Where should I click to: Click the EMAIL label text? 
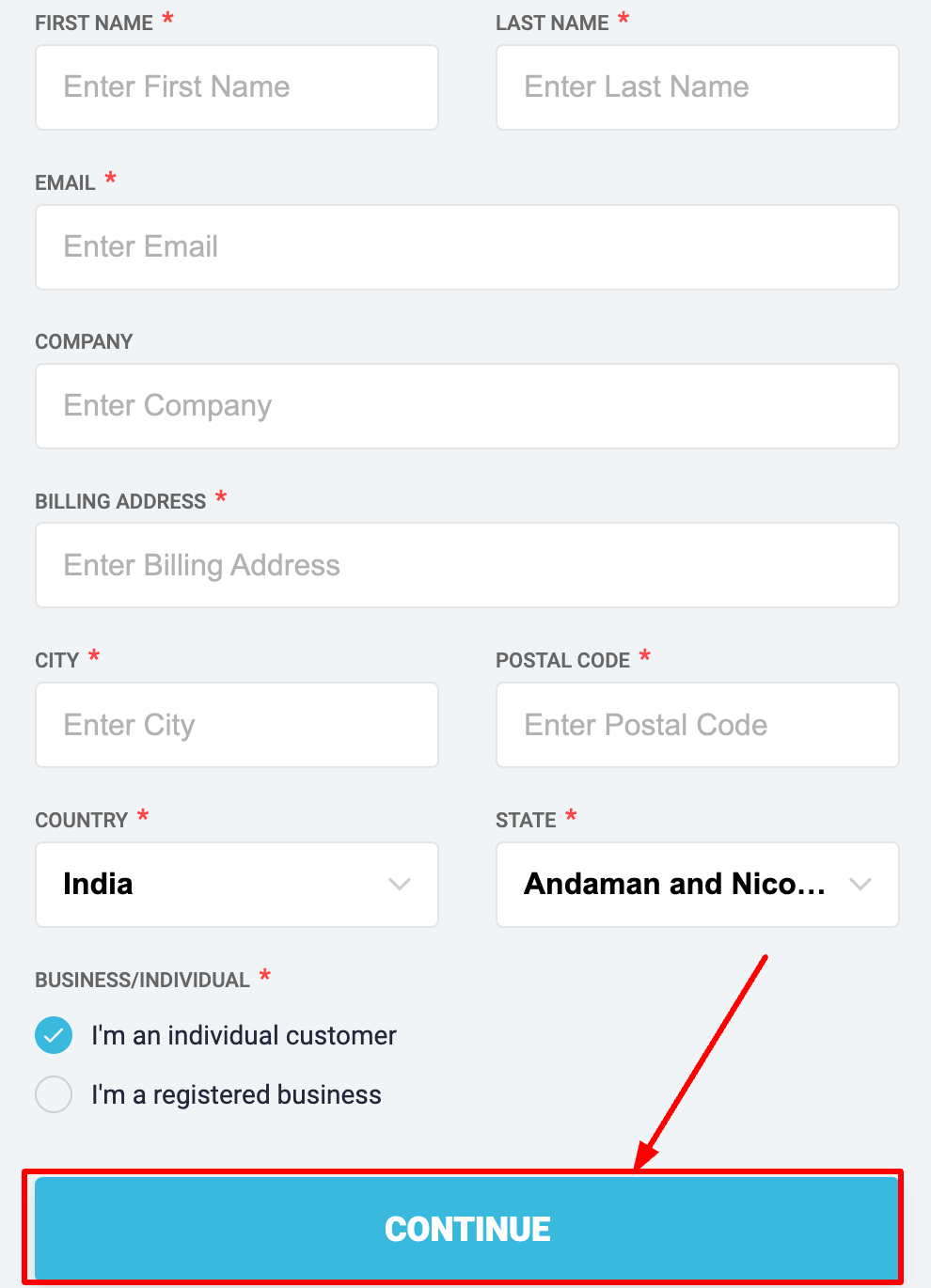65,183
